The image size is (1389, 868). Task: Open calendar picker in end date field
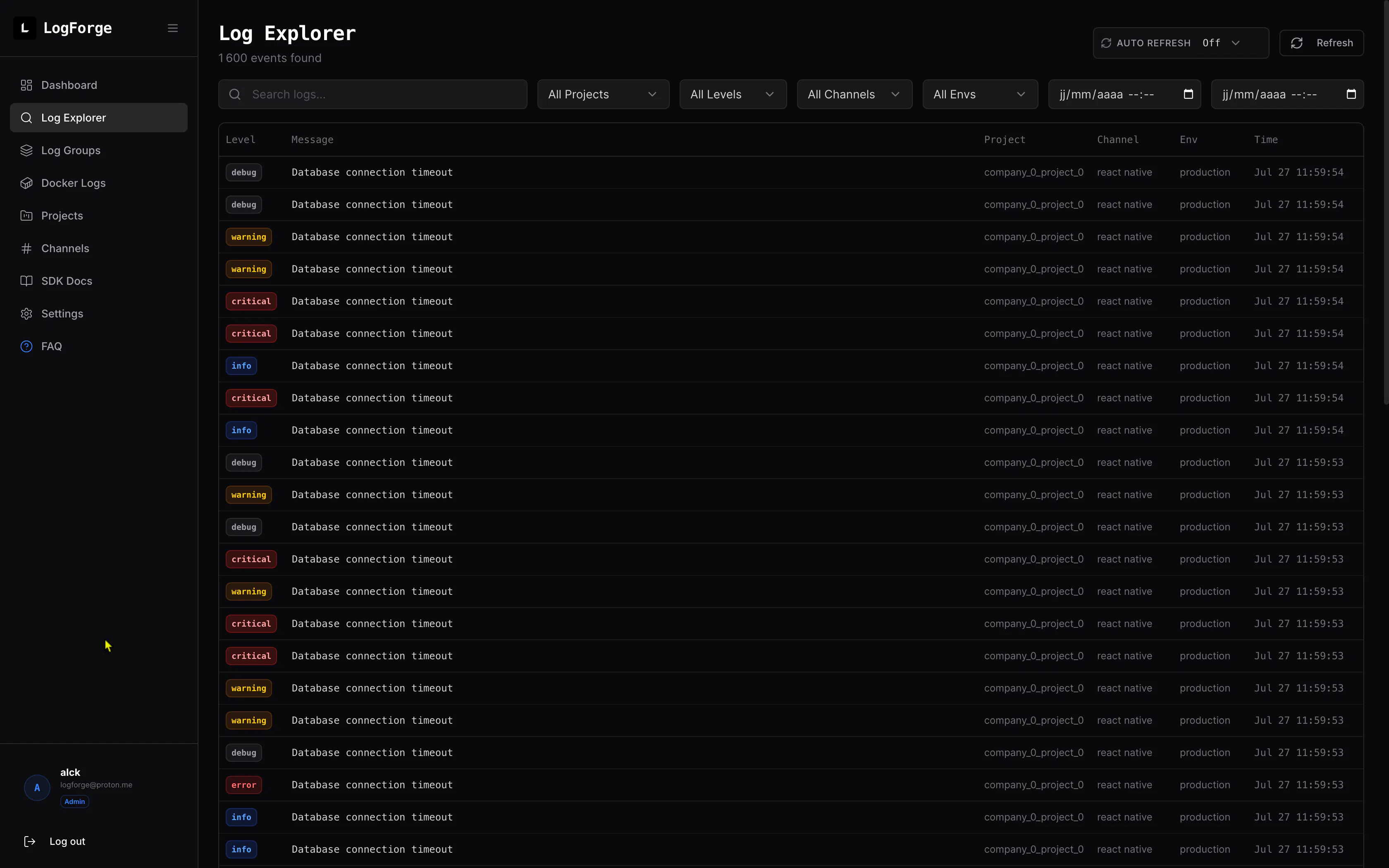[x=1351, y=94]
